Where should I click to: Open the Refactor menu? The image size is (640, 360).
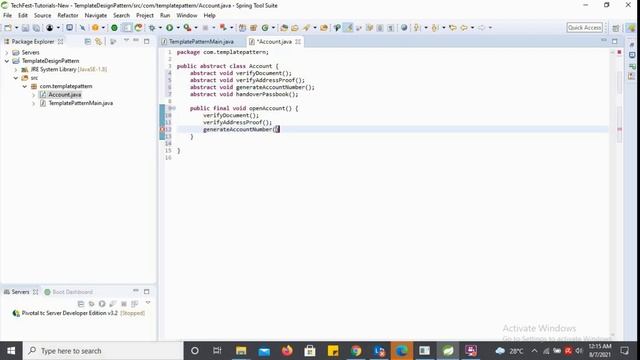(x=68, y=16)
